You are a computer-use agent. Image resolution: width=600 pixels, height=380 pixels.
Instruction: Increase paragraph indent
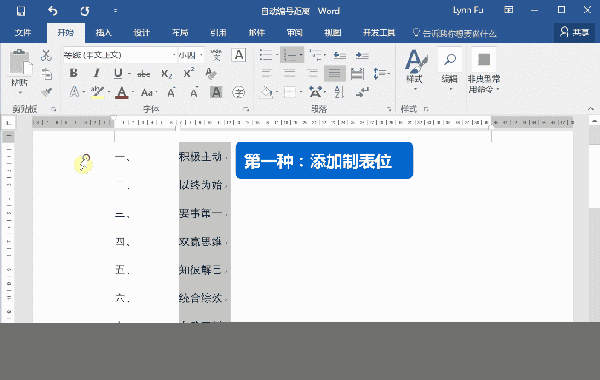[x=362, y=55]
